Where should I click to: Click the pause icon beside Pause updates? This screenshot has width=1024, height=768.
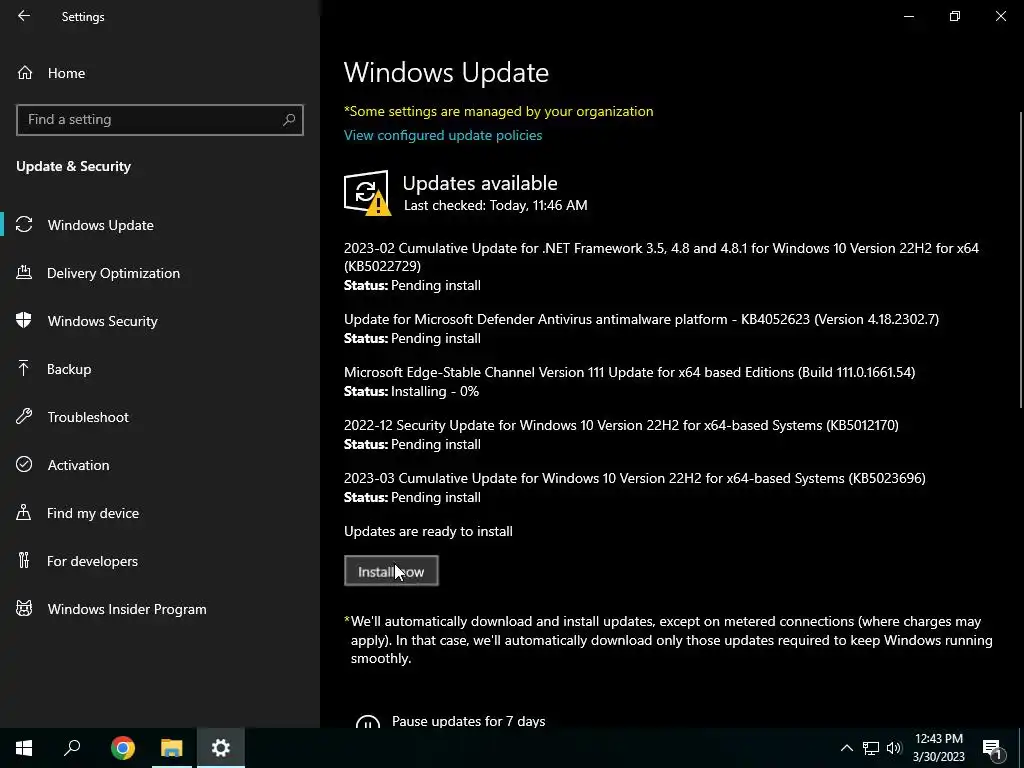pyautogui.click(x=368, y=721)
